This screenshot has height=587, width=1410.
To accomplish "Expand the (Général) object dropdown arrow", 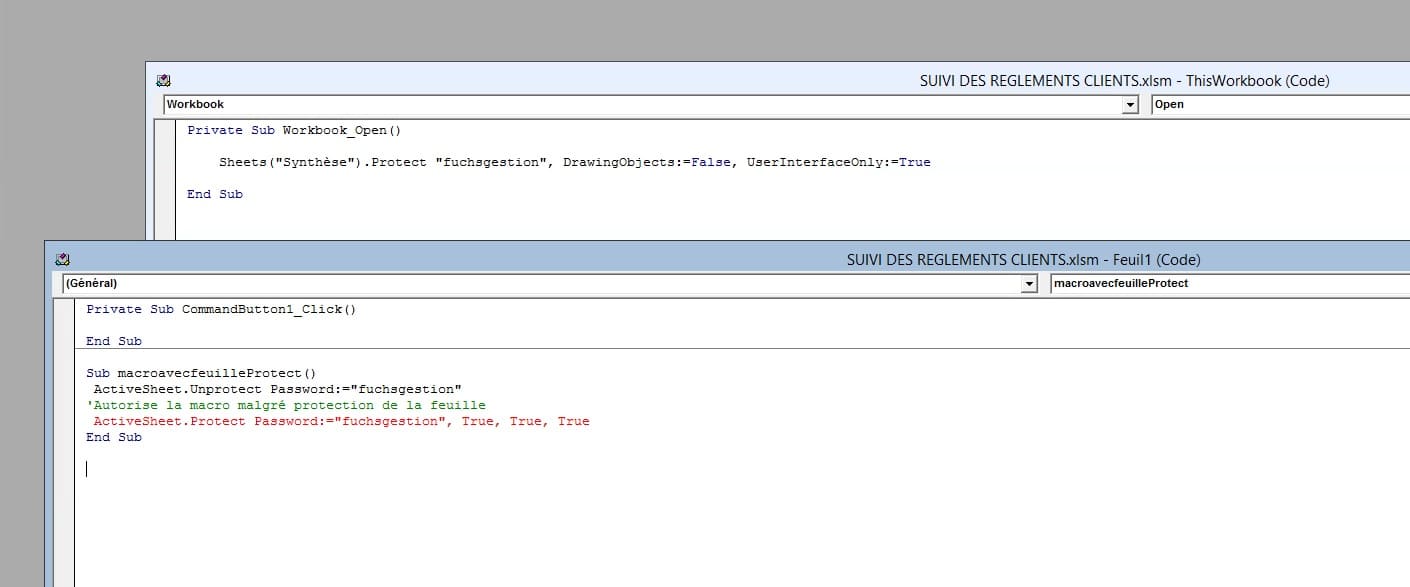I will (1030, 284).
